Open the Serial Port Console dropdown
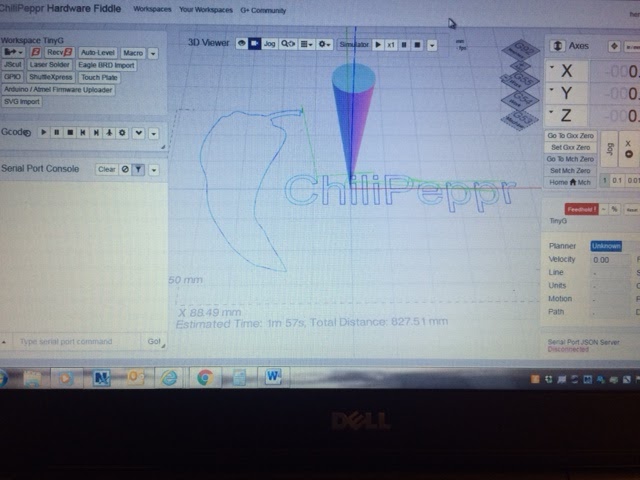This screenshot has width=640, height=480. click(x=153, y=170)
